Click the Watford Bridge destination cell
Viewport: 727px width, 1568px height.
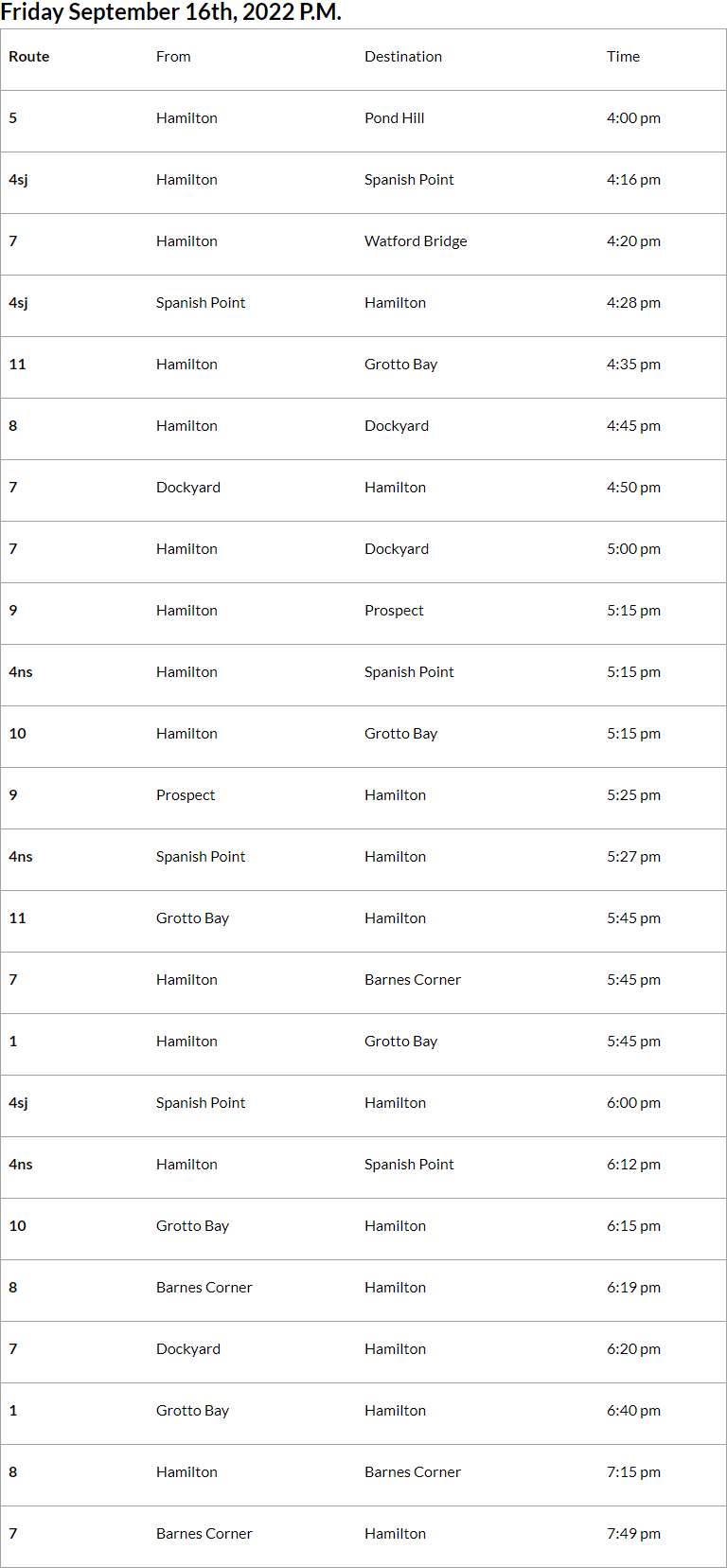coord(416,241)
